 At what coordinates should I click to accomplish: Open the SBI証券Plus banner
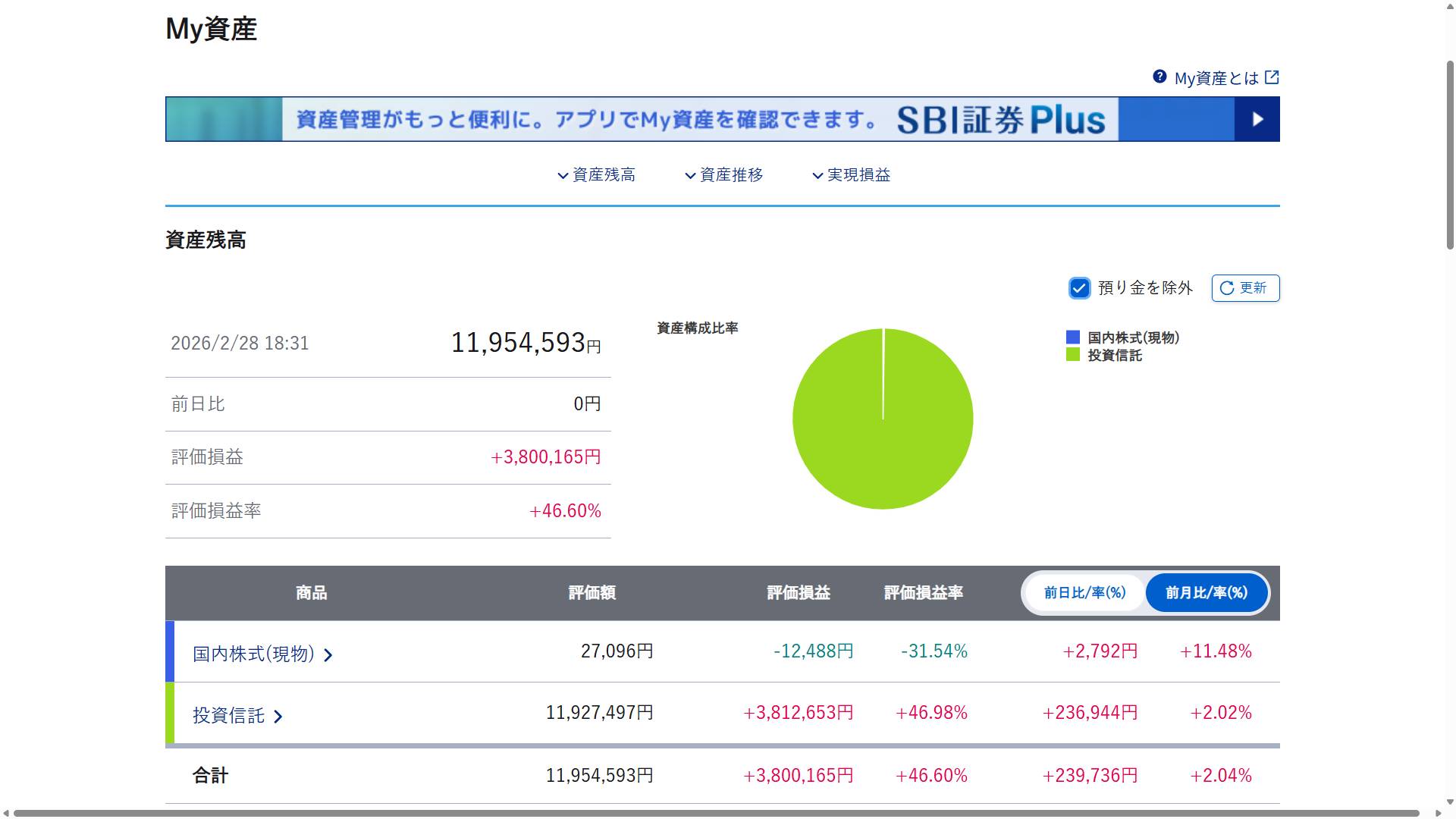point(720,118)
